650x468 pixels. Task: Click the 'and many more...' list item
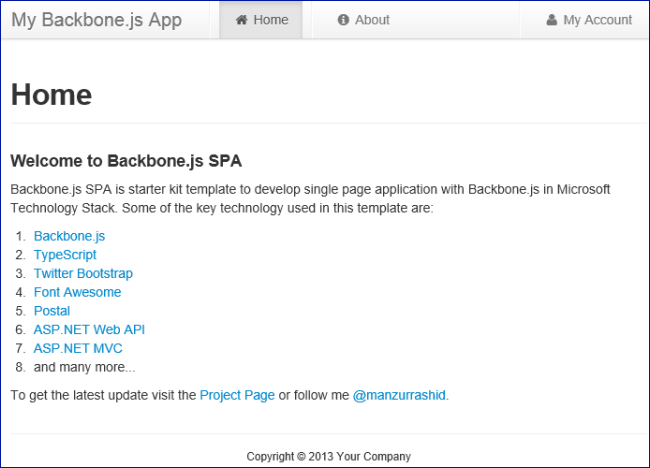click(85, 367)
